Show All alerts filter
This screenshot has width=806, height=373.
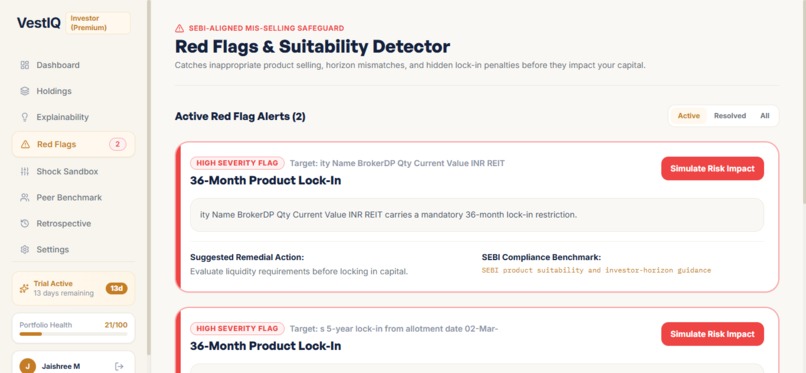click(x=765, y=116)
